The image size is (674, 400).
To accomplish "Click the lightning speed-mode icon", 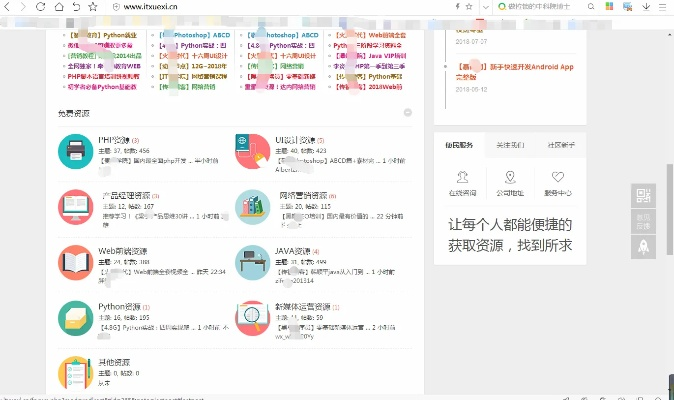I will (457, 6).
